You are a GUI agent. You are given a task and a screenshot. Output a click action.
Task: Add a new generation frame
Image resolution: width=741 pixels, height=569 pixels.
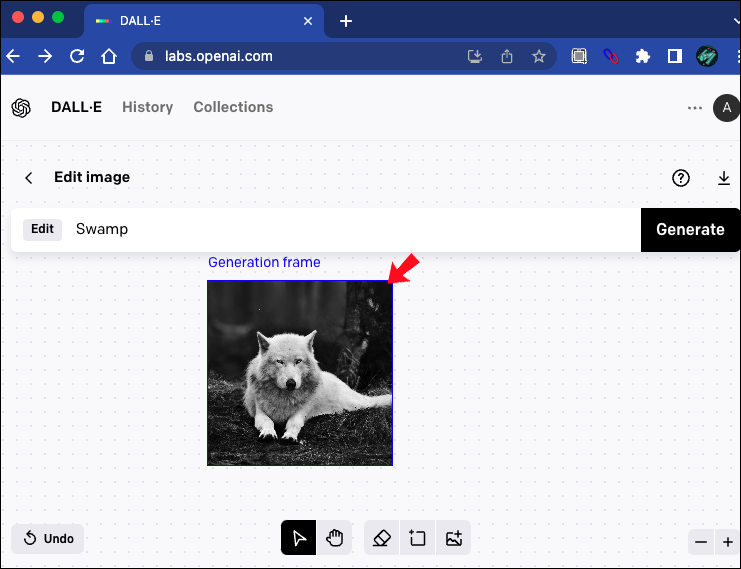pyautogui.click(x=417, y=538)
